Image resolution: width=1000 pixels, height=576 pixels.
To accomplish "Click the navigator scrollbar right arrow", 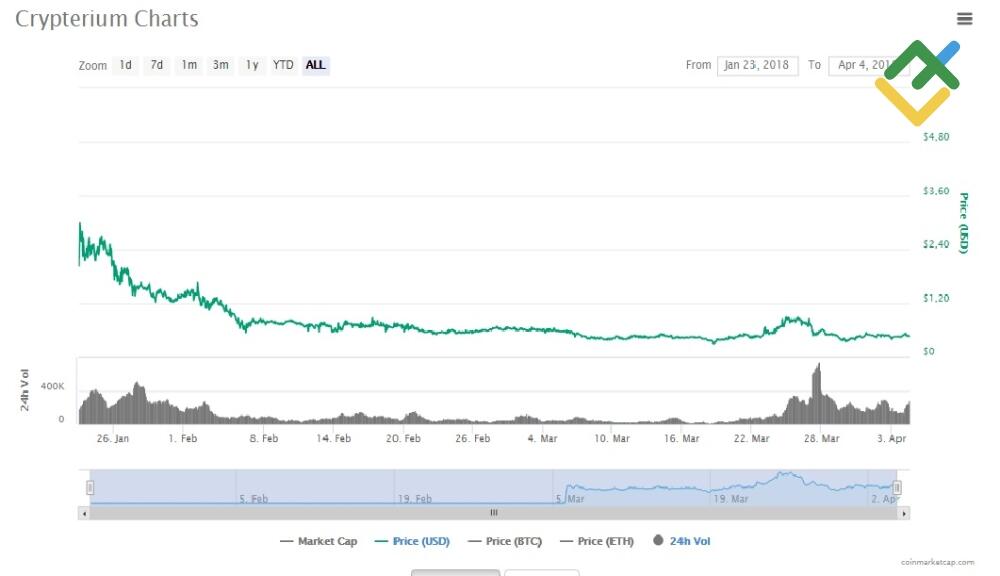I will point(904,513).
